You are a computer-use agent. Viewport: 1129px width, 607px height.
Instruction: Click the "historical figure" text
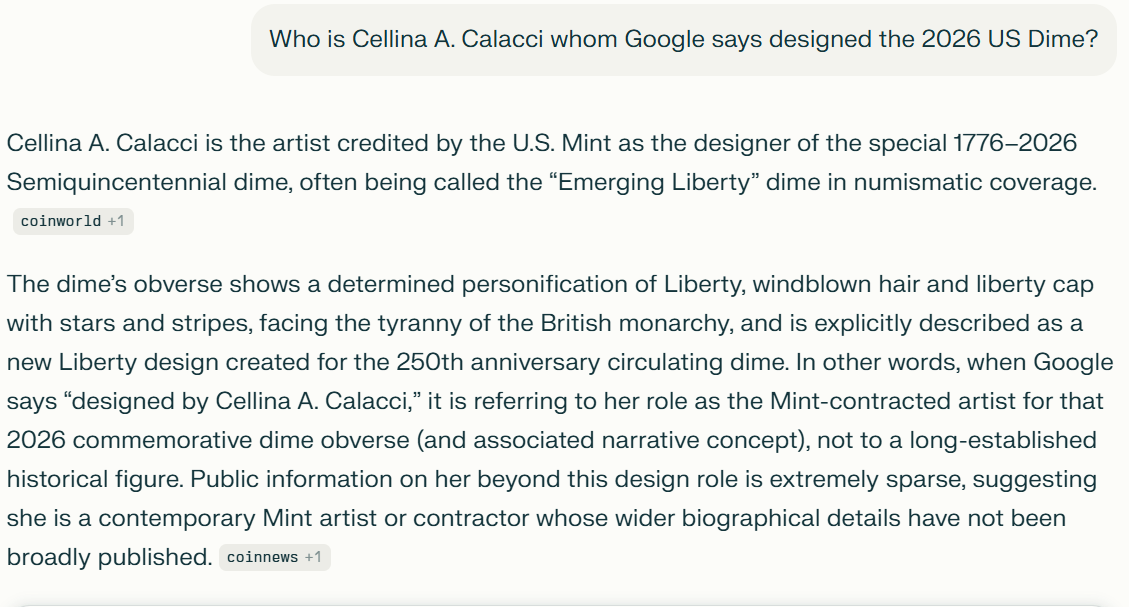(x=95, y=480)
